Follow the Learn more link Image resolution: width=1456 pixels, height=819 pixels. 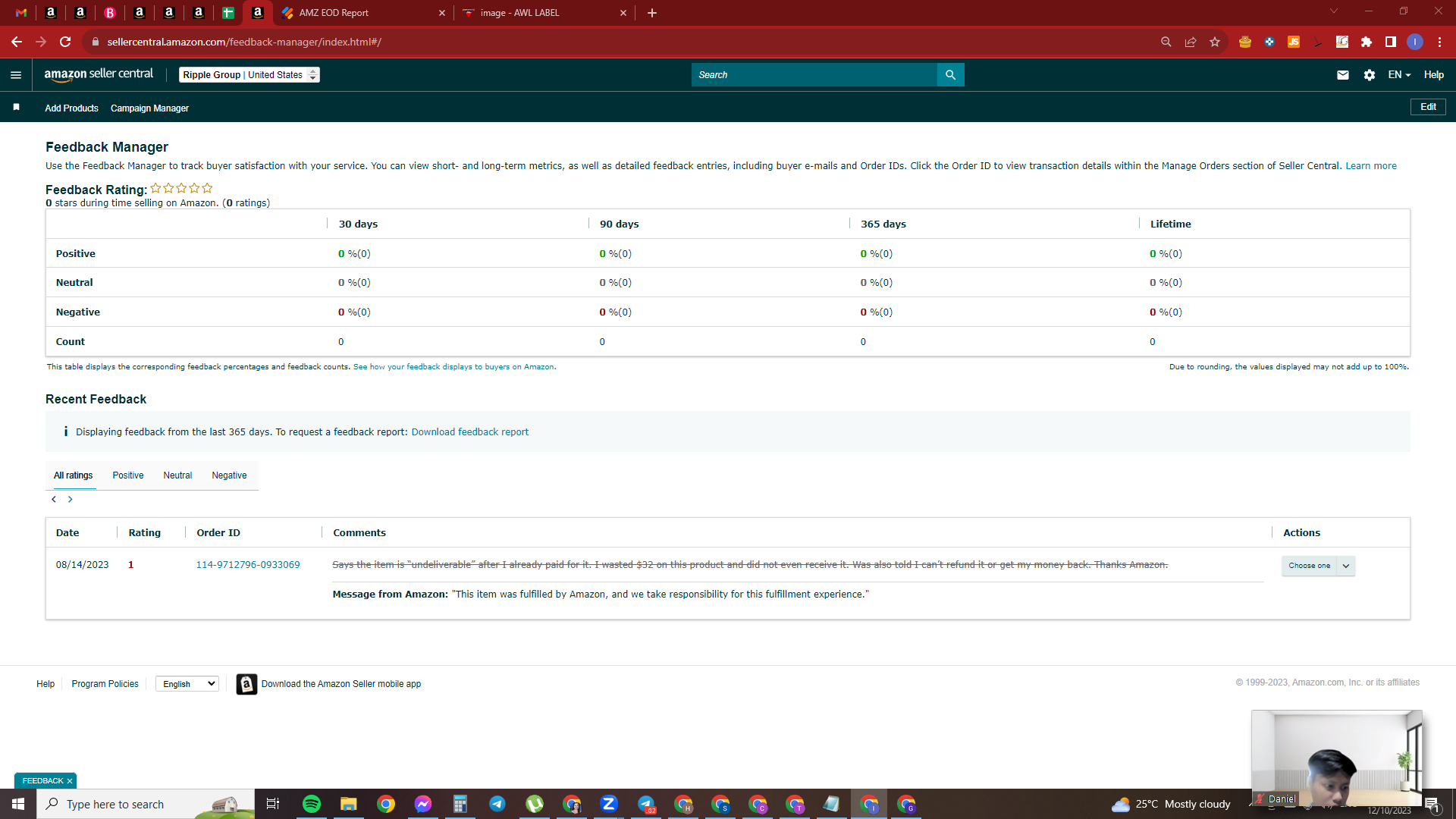[x=1371, y=166]
